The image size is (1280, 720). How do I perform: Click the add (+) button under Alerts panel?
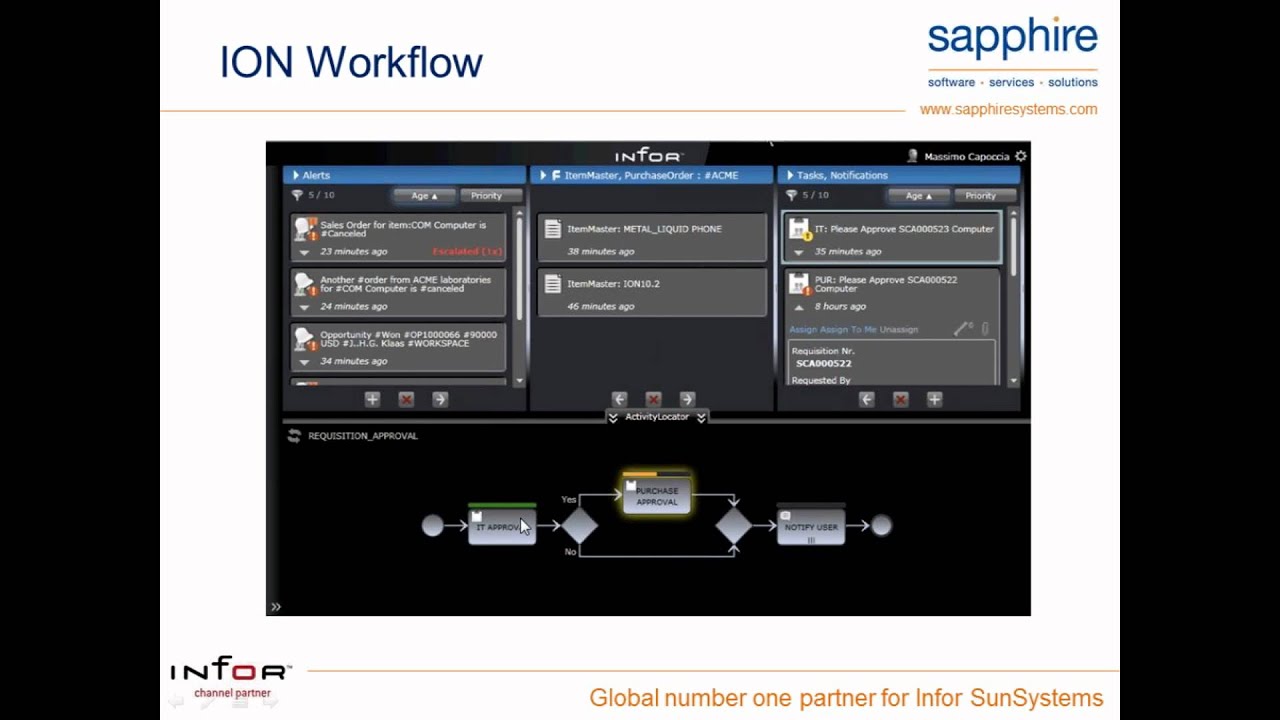click(372, 399)
